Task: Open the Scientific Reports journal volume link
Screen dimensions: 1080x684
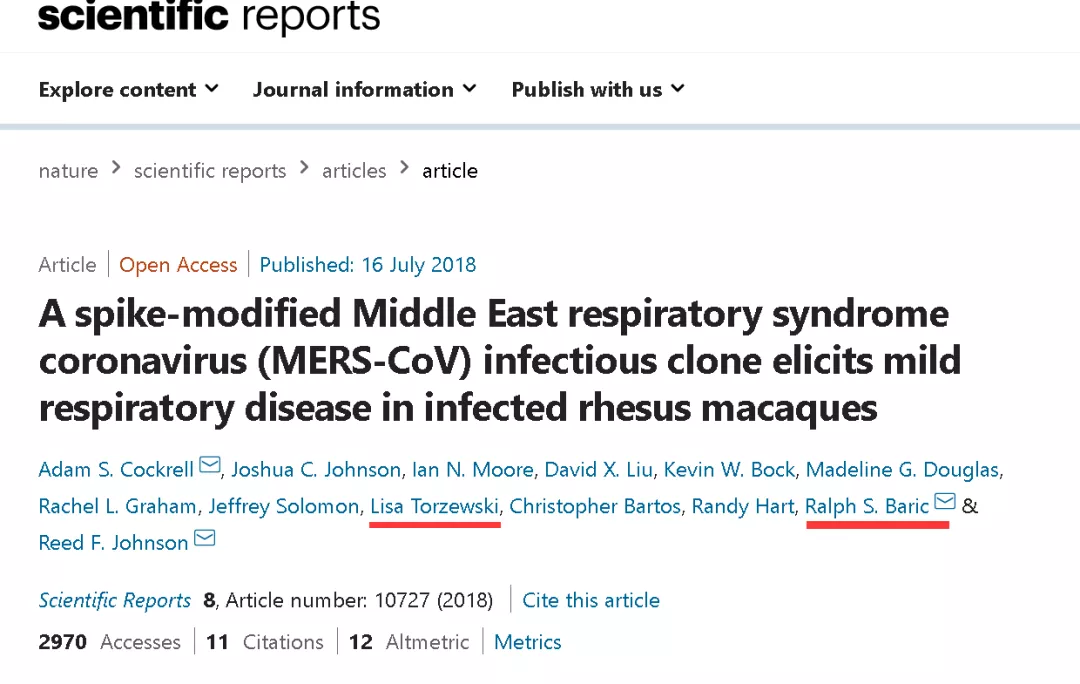Action: [115, 600]
